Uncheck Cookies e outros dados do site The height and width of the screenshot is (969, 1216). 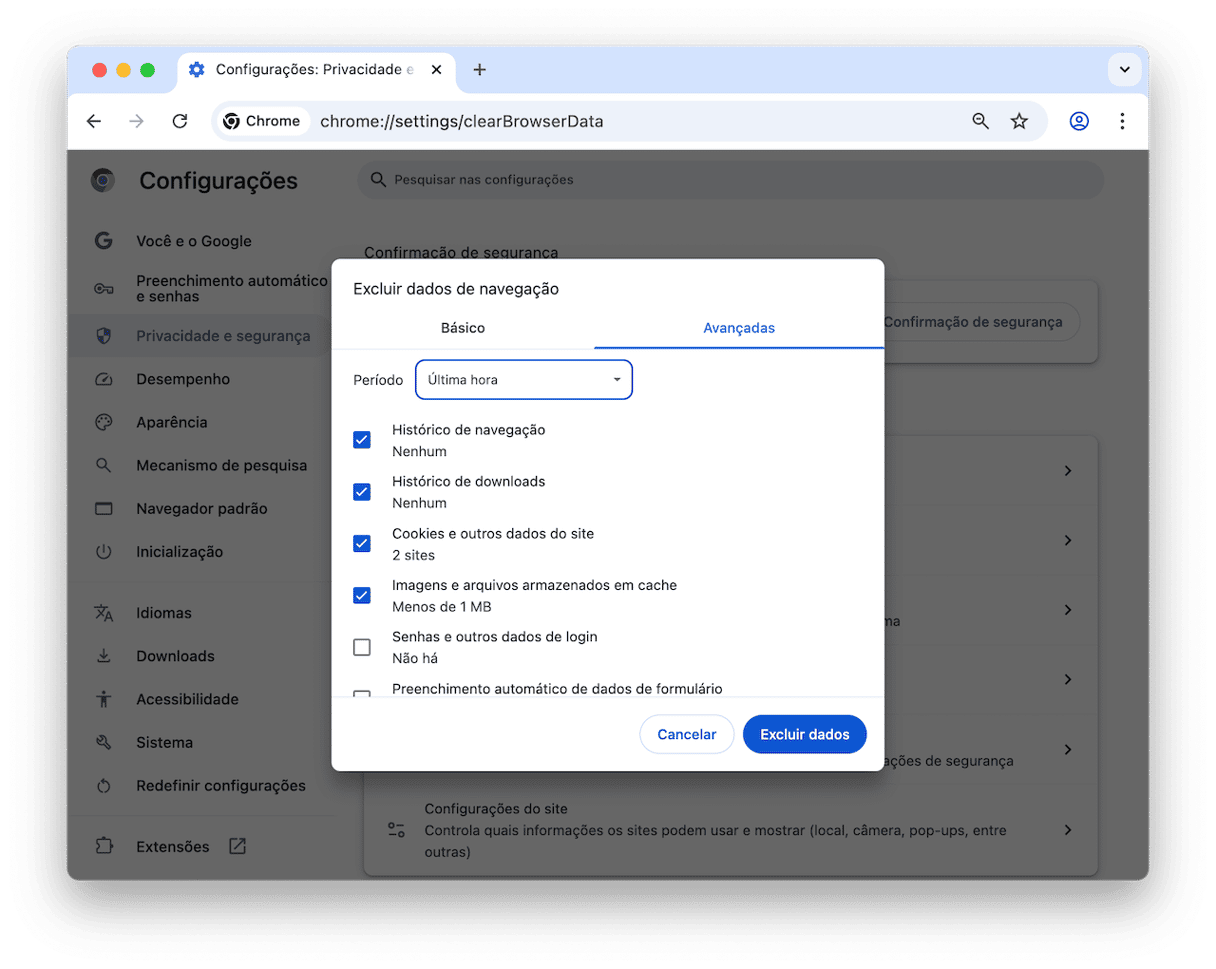362,544
